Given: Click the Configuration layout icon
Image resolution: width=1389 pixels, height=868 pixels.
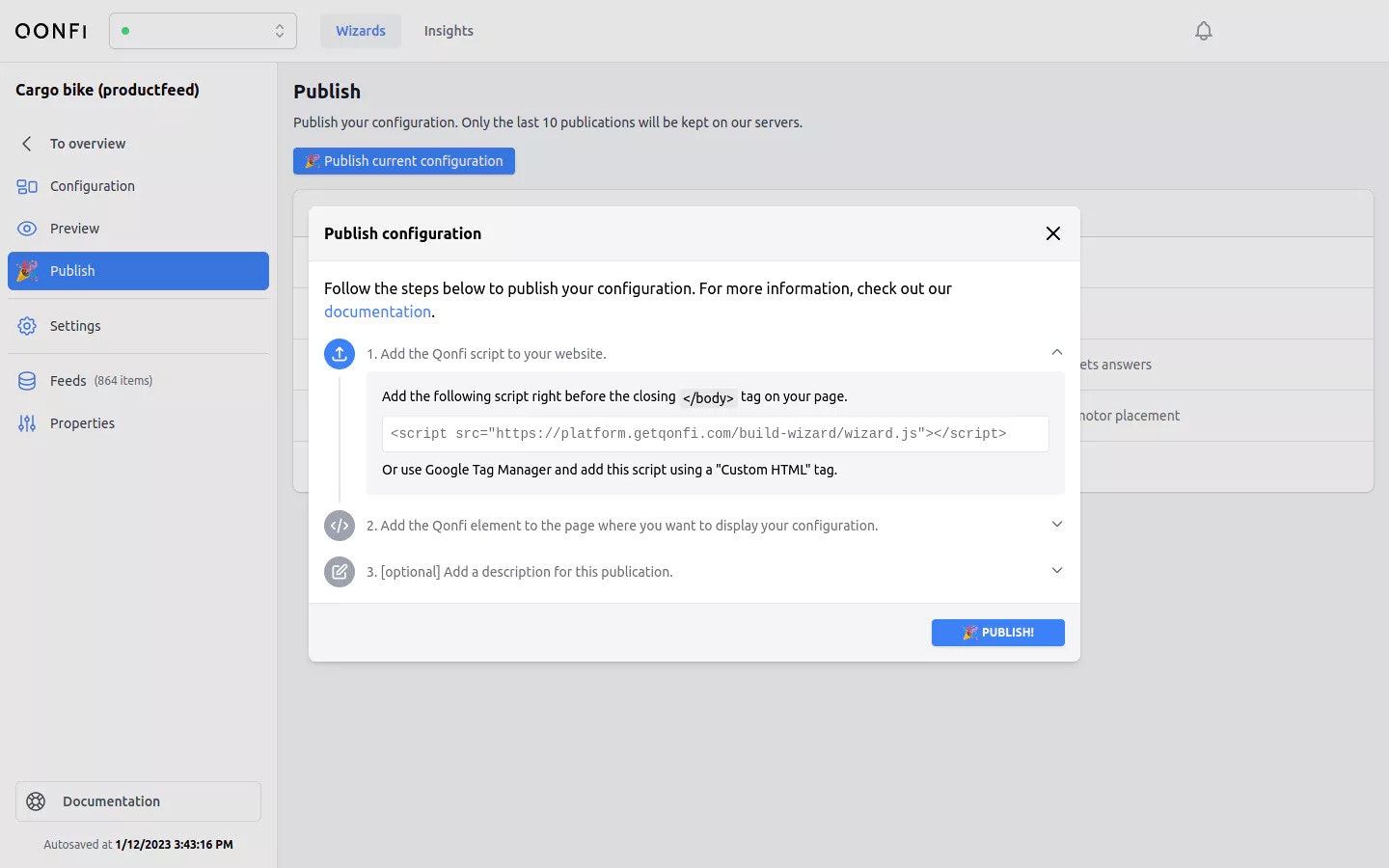Looking at the screenshot, I should click(x=27, y=186).
